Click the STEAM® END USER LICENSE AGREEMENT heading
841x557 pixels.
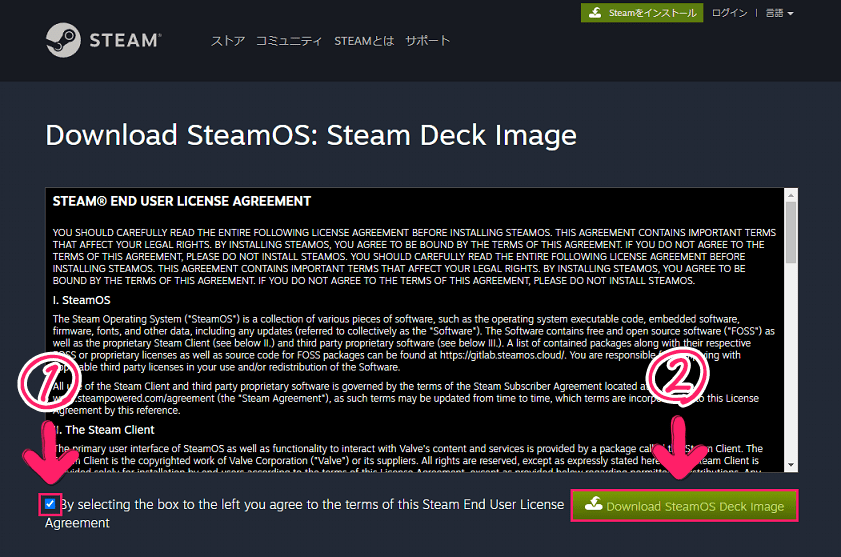click(x=182, y=201)
